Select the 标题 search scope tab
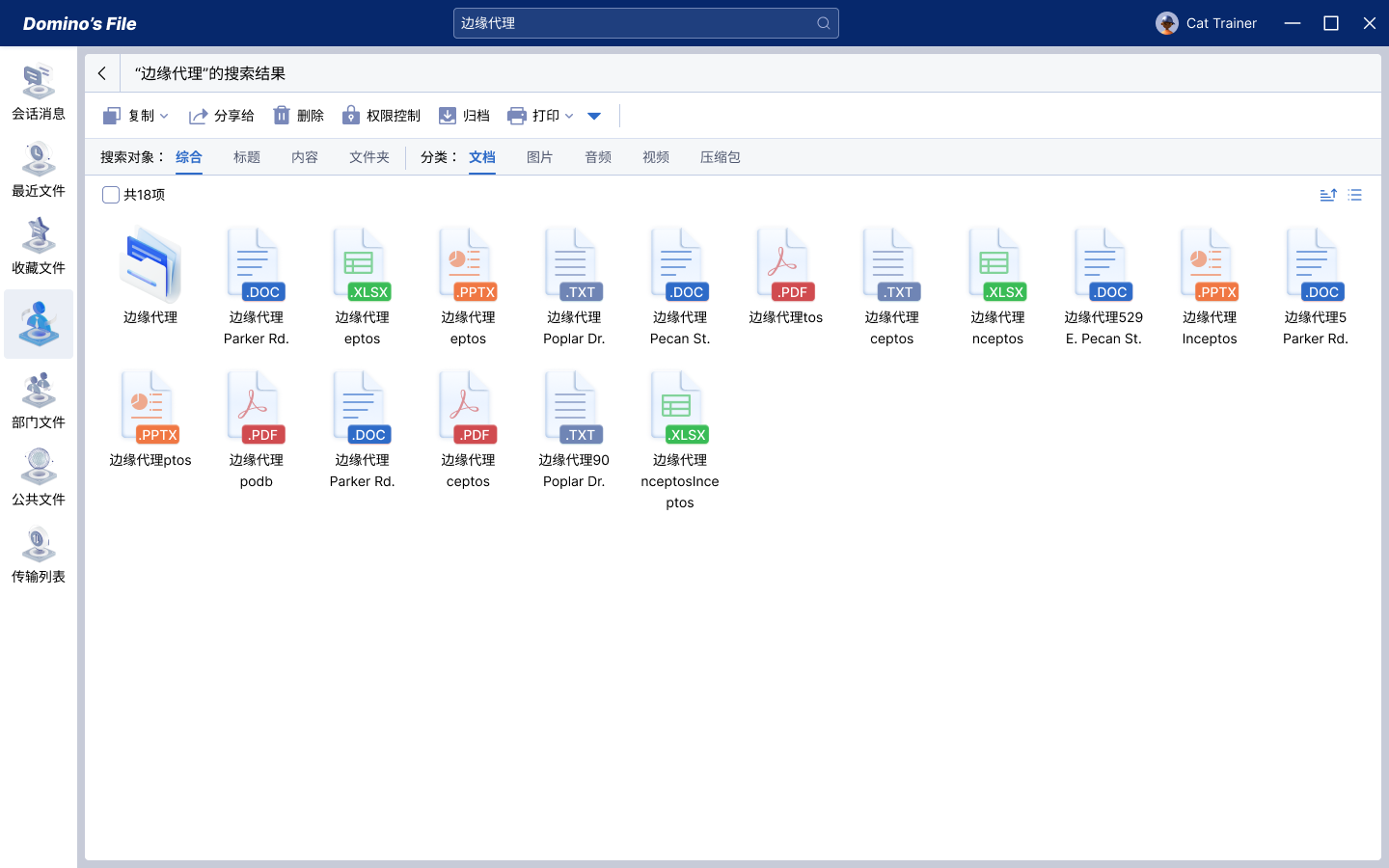1389x868 pixels. pyautogui.click(x=247, y=157)
